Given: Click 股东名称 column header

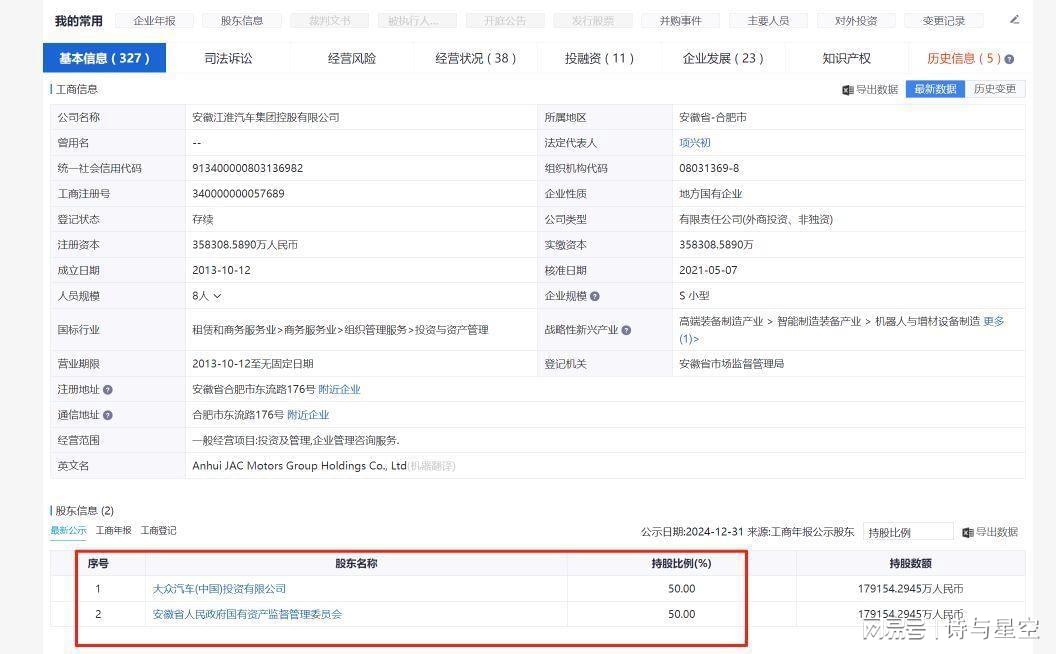Looking at the screenshot, I should point(356,563).
